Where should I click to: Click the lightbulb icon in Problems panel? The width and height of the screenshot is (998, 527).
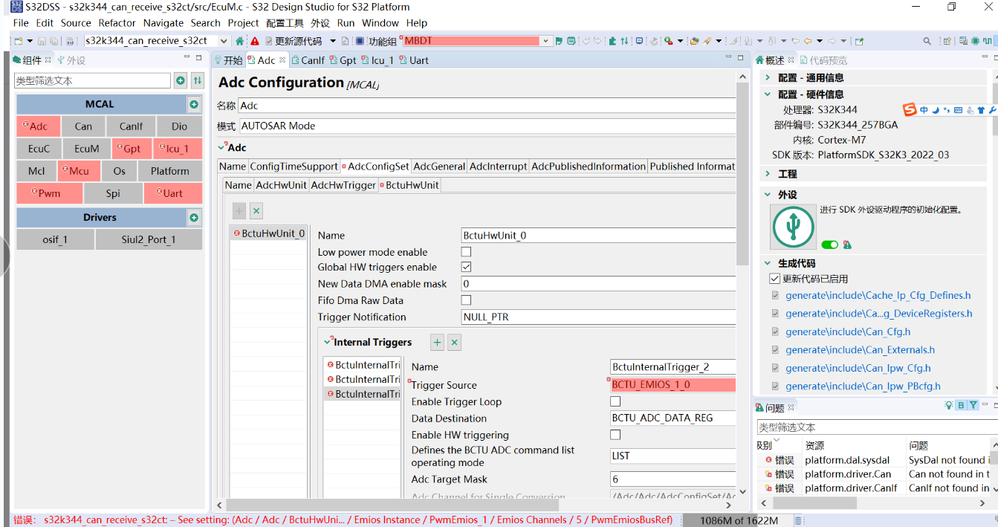pyautogui.click(x=949, y=405)
